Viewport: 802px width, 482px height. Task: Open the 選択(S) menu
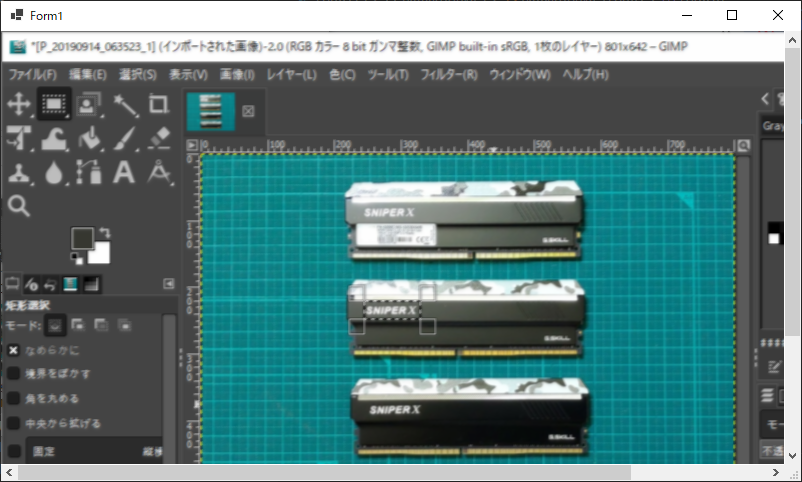point(138,75)
